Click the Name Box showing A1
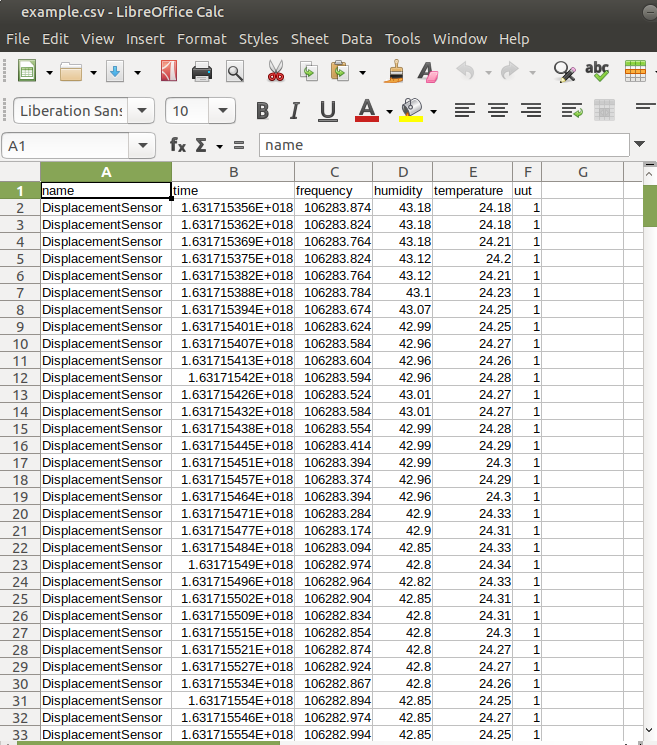This screenshot has height=745, width=657. [x=66, y=145]
